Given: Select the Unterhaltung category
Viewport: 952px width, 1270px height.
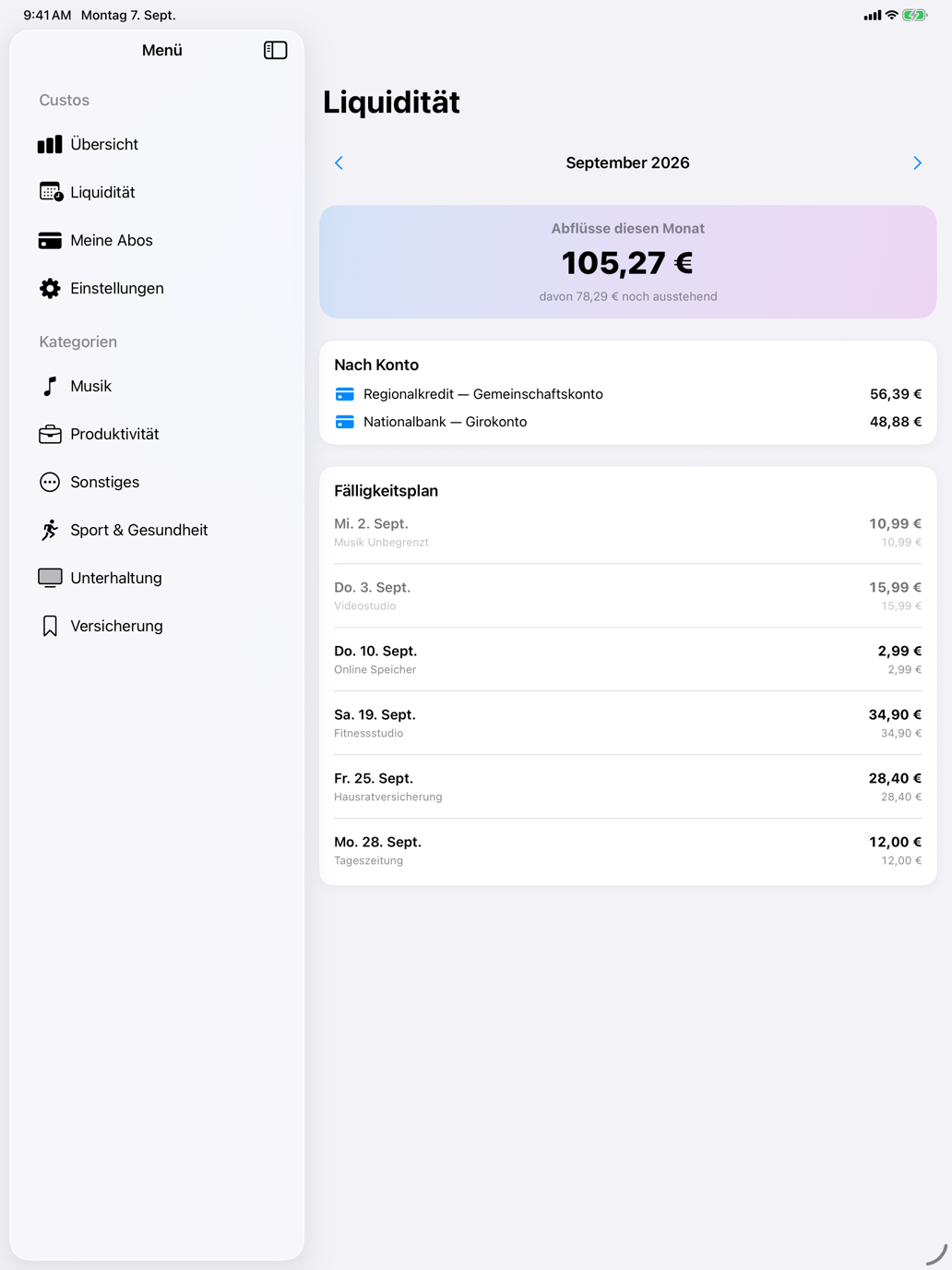Looking at the screenshot, I should tap(157, 578).
